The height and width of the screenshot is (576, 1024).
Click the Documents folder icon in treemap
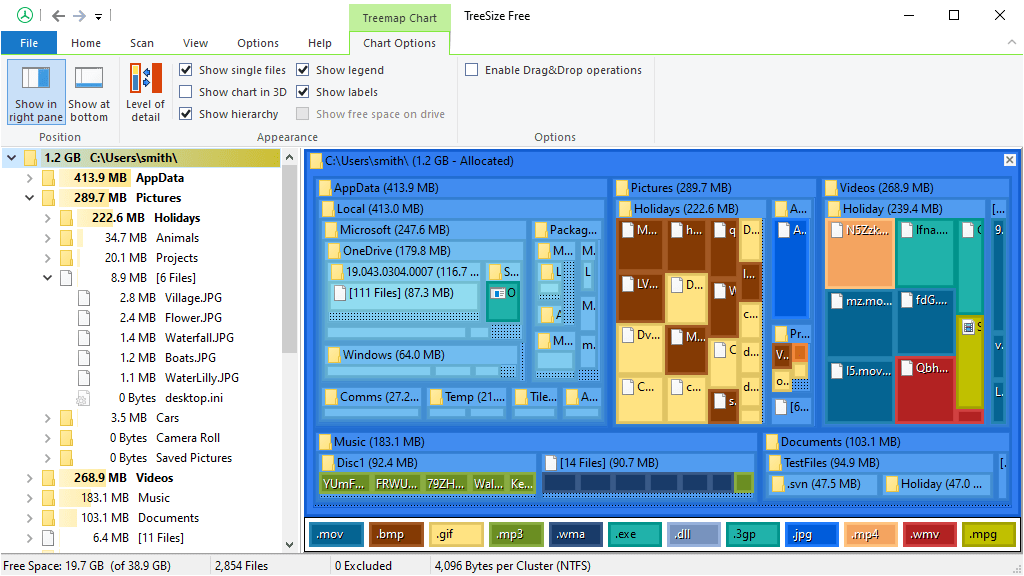coord(772,442)
